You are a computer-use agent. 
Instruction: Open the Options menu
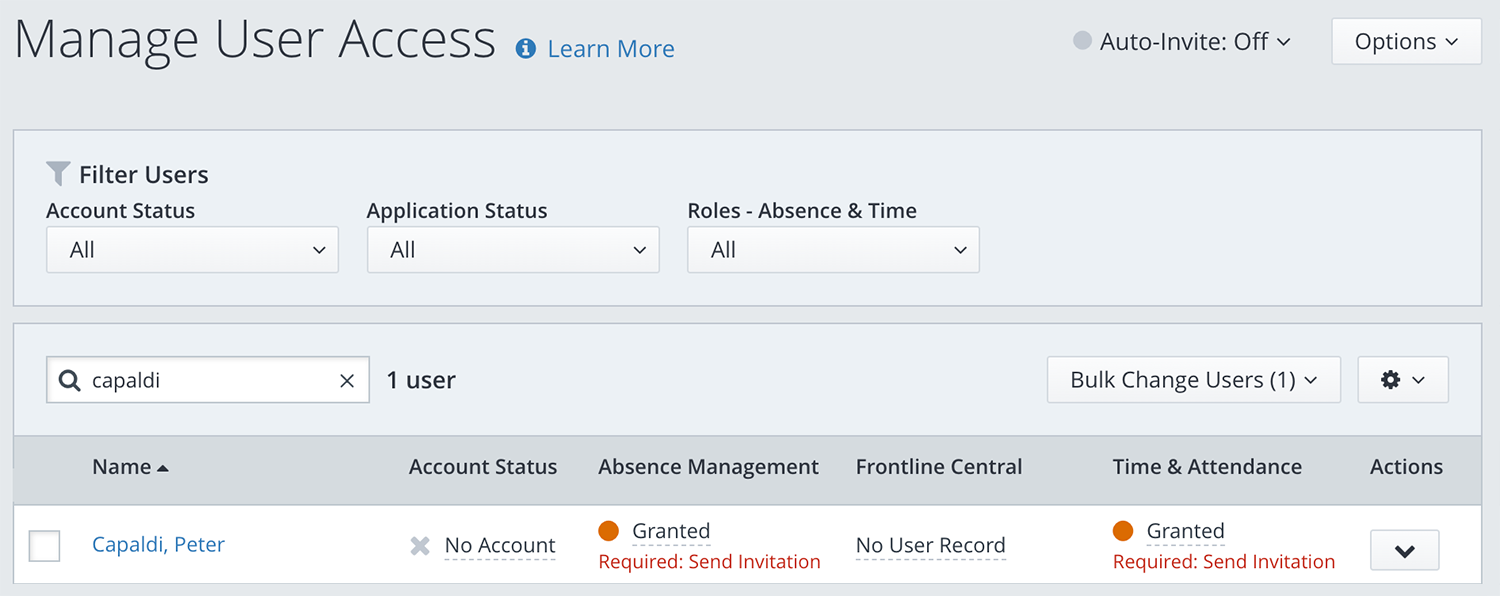pos(1406,42)
